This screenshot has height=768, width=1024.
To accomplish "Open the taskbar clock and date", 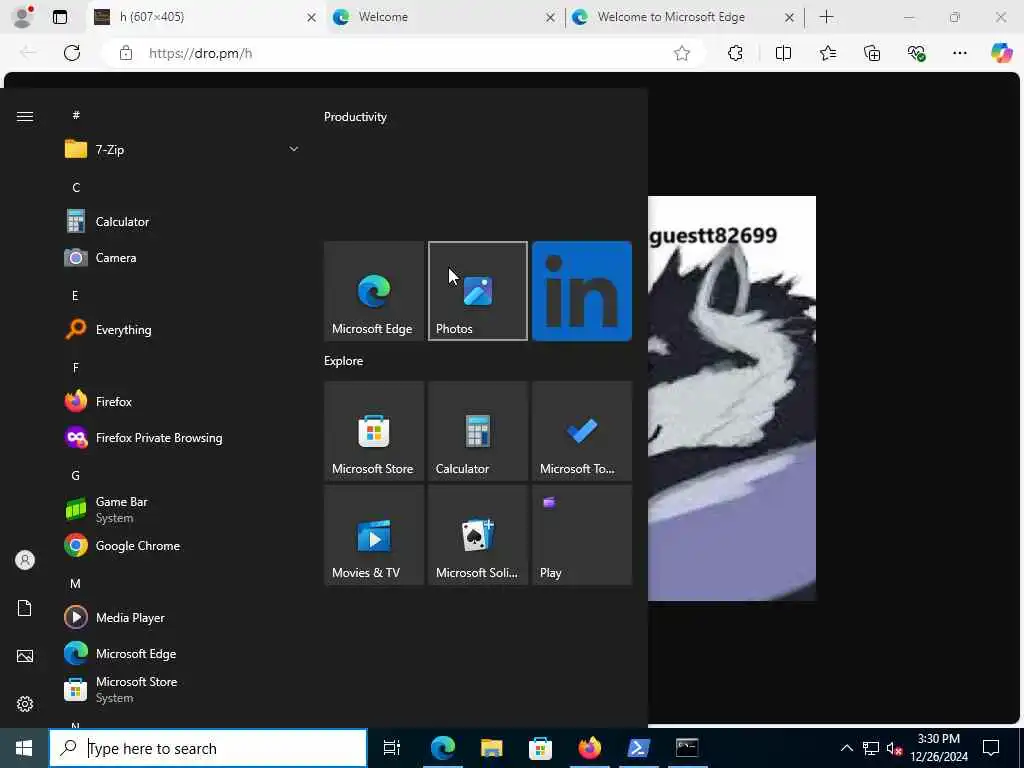I will (939, 748).
